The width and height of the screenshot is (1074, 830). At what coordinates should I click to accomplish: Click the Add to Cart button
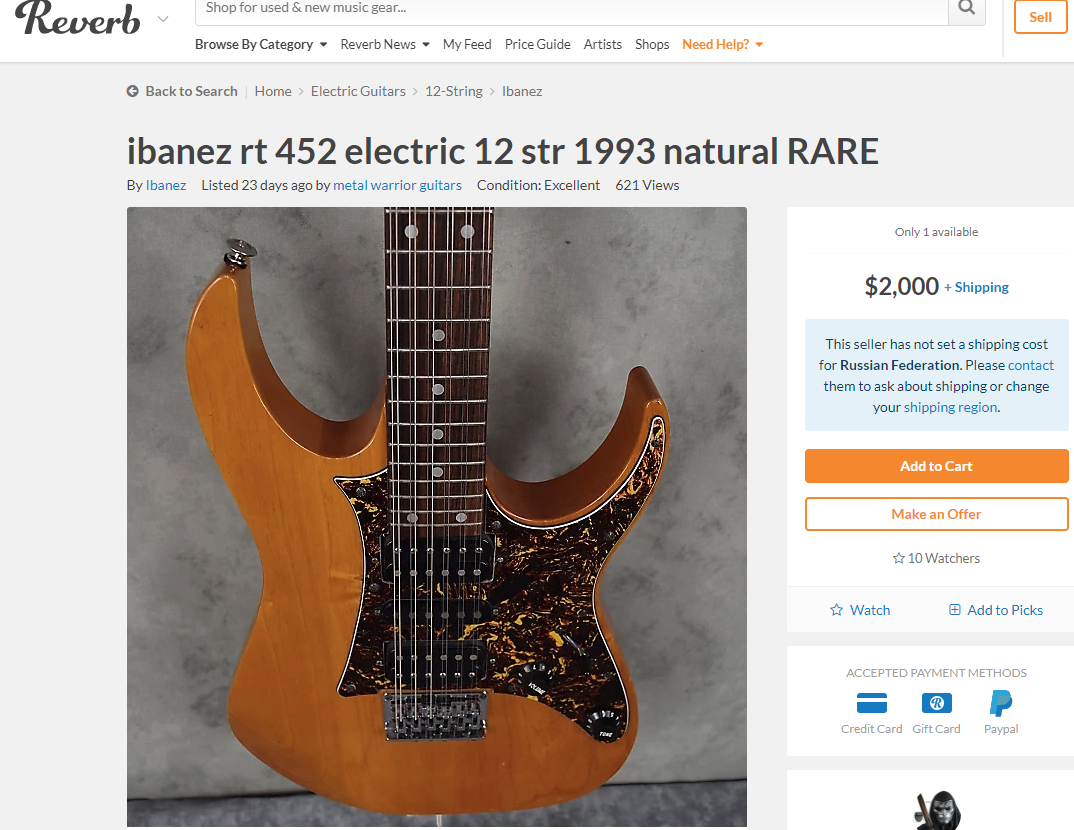coord(936,466)
